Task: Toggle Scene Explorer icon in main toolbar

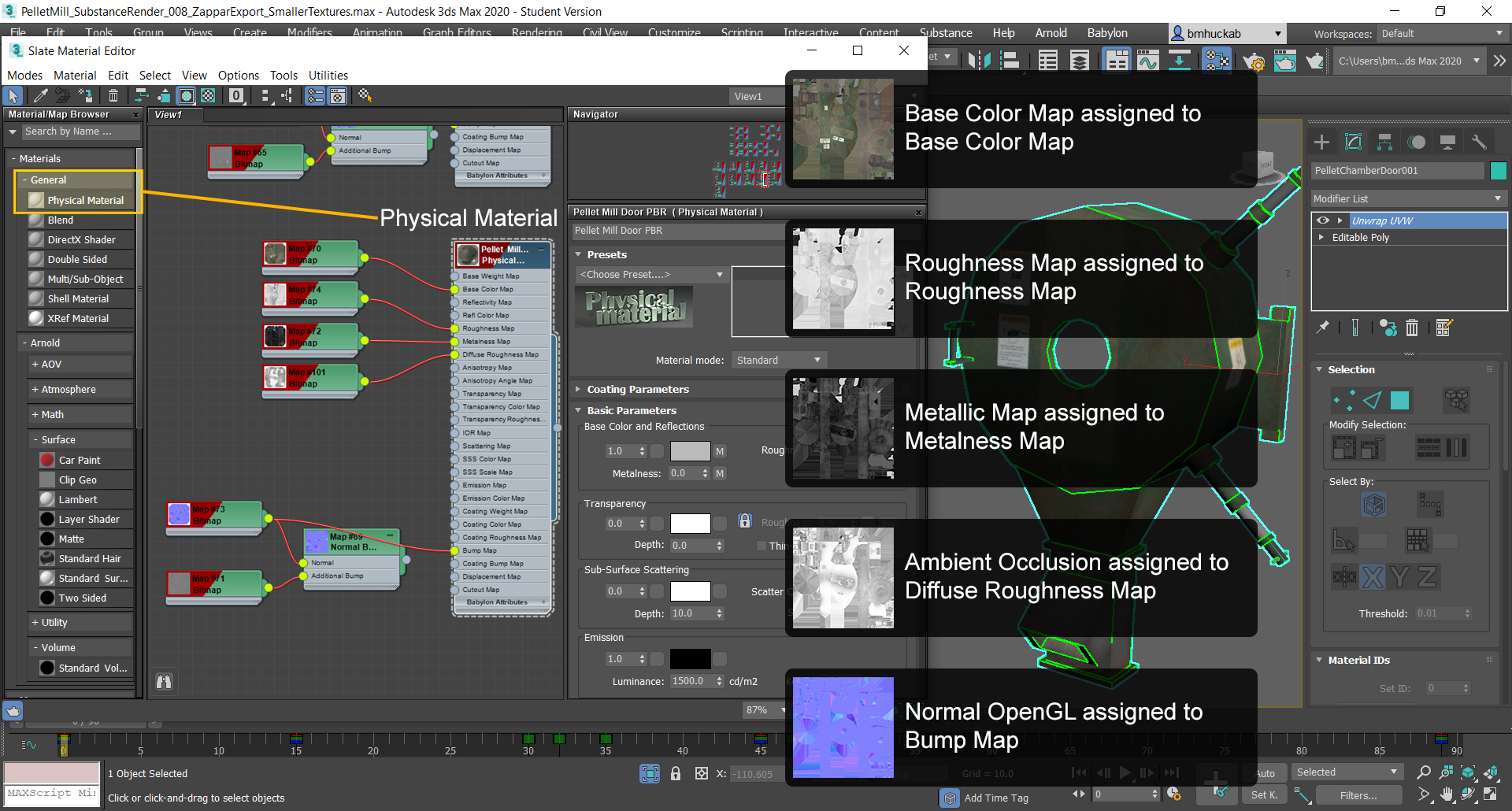Action: (1047, 60)
